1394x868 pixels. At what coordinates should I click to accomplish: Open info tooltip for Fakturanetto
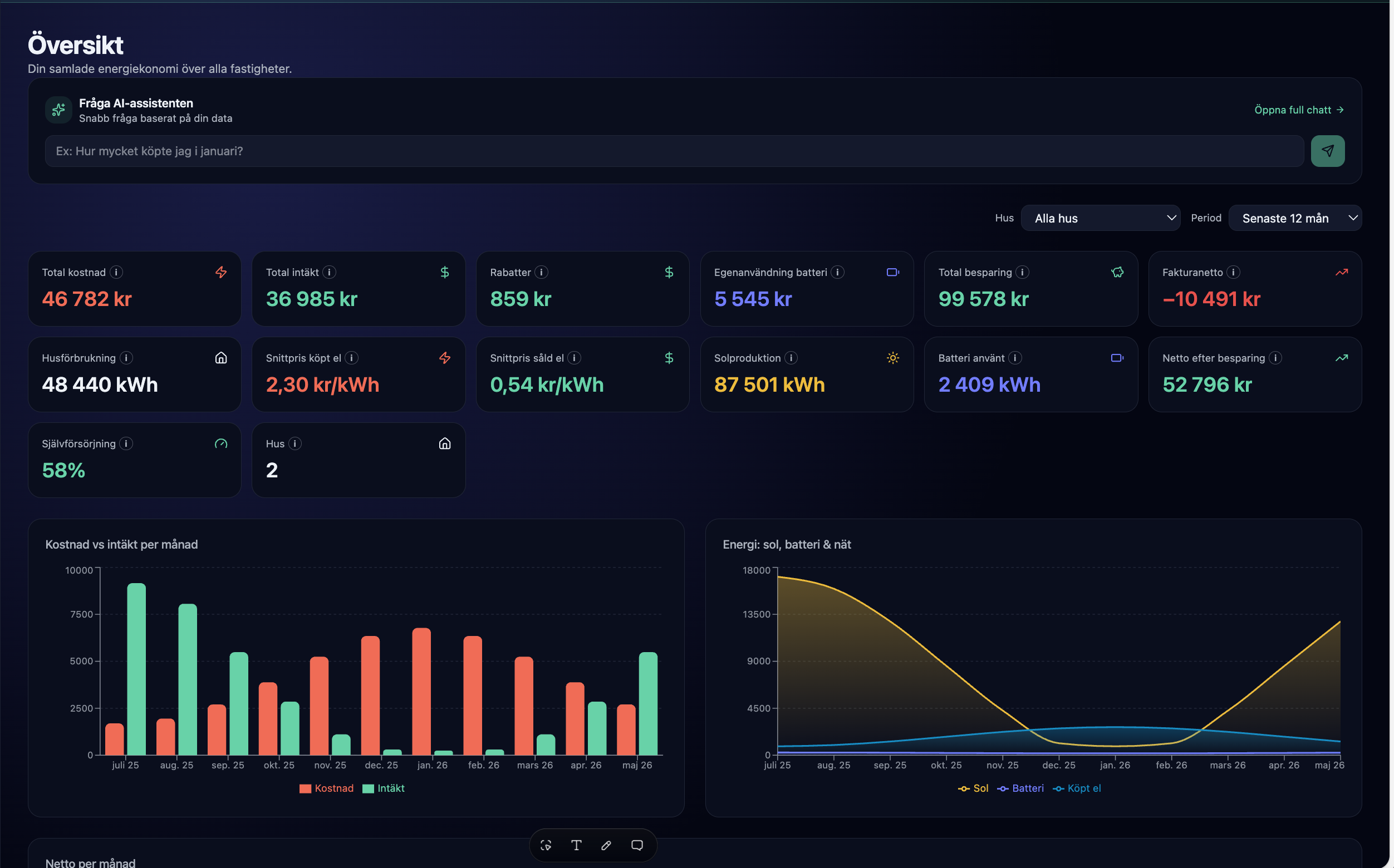click(x=1233, y=272)
